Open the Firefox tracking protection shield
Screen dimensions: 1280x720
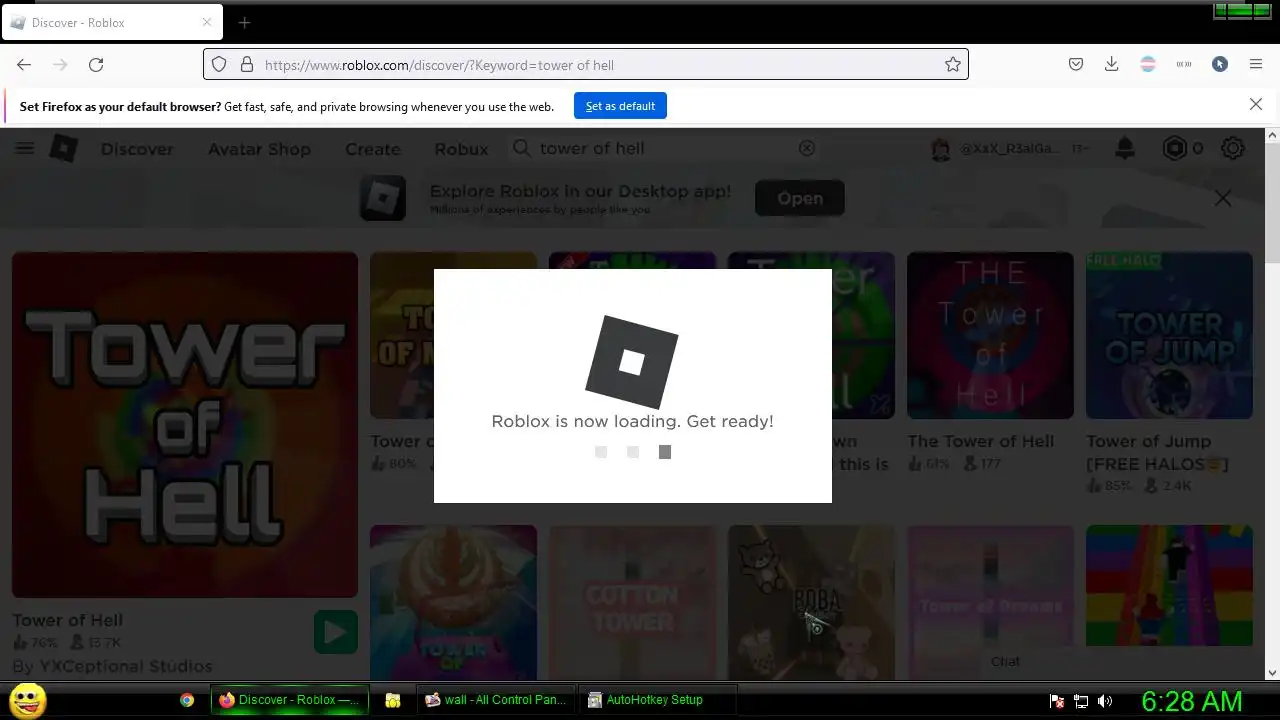pyautogui.click(x=219, y=64)
